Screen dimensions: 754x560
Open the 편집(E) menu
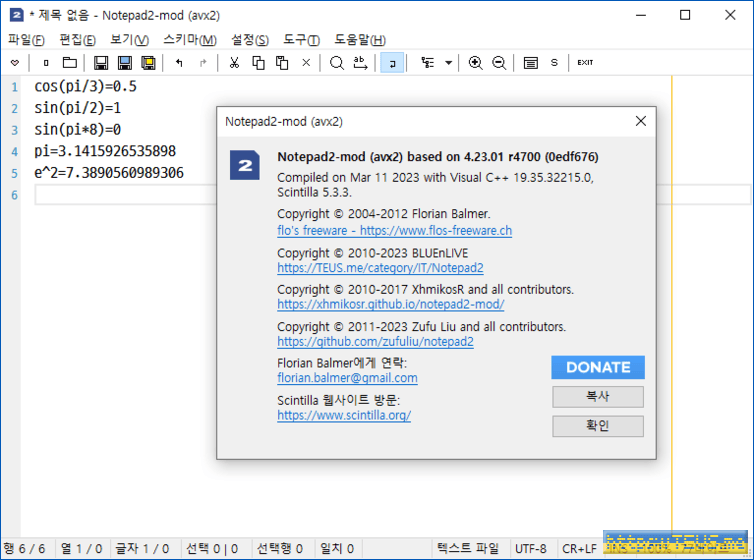[x=77, y=39]
